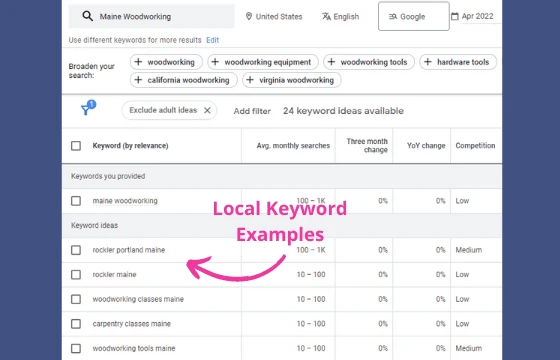Image resolution: width=560 pixels, height=360 pixels.
Task: Click plus icon on woodworking equipment chip
Action: click(x=215, y=62)
